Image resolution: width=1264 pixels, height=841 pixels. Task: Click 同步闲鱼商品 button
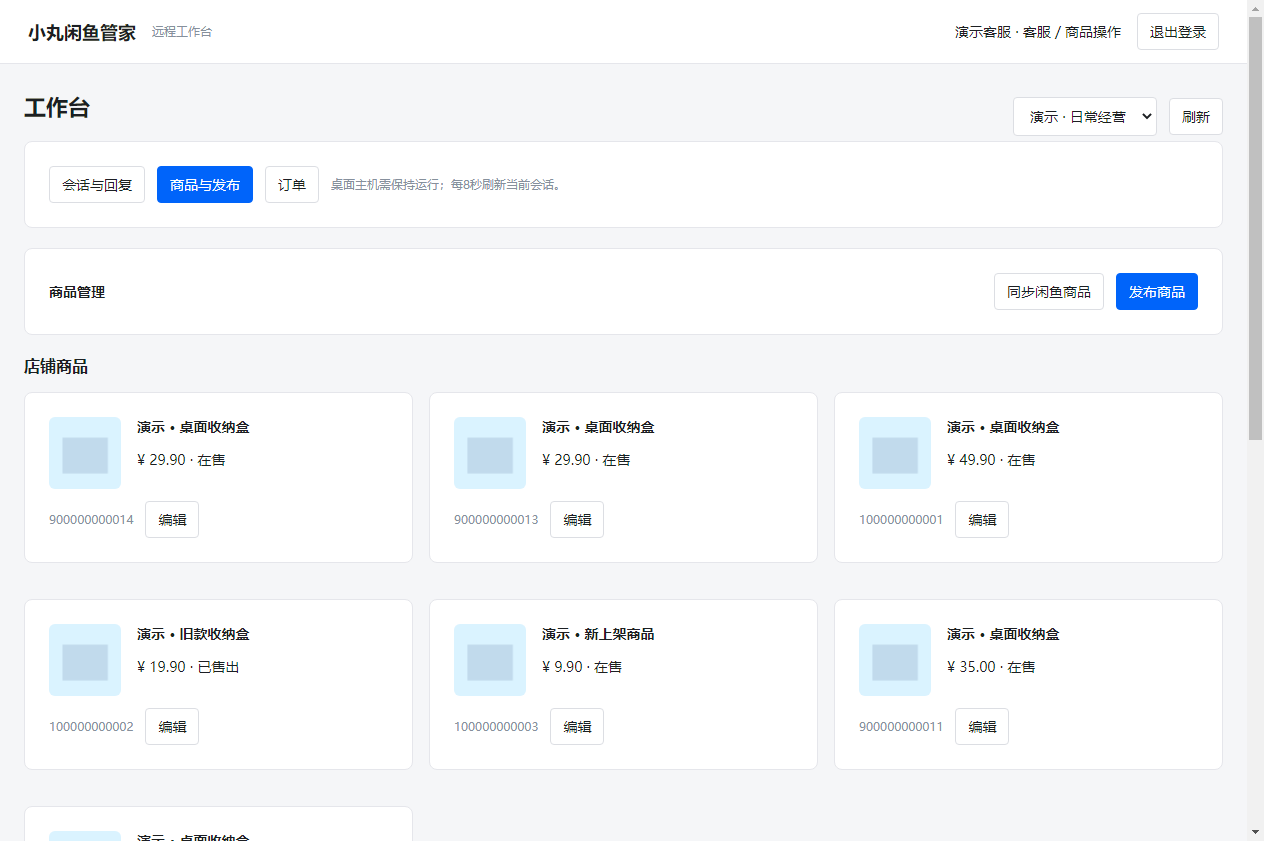pyautogui.click(x=1049, y=292)
